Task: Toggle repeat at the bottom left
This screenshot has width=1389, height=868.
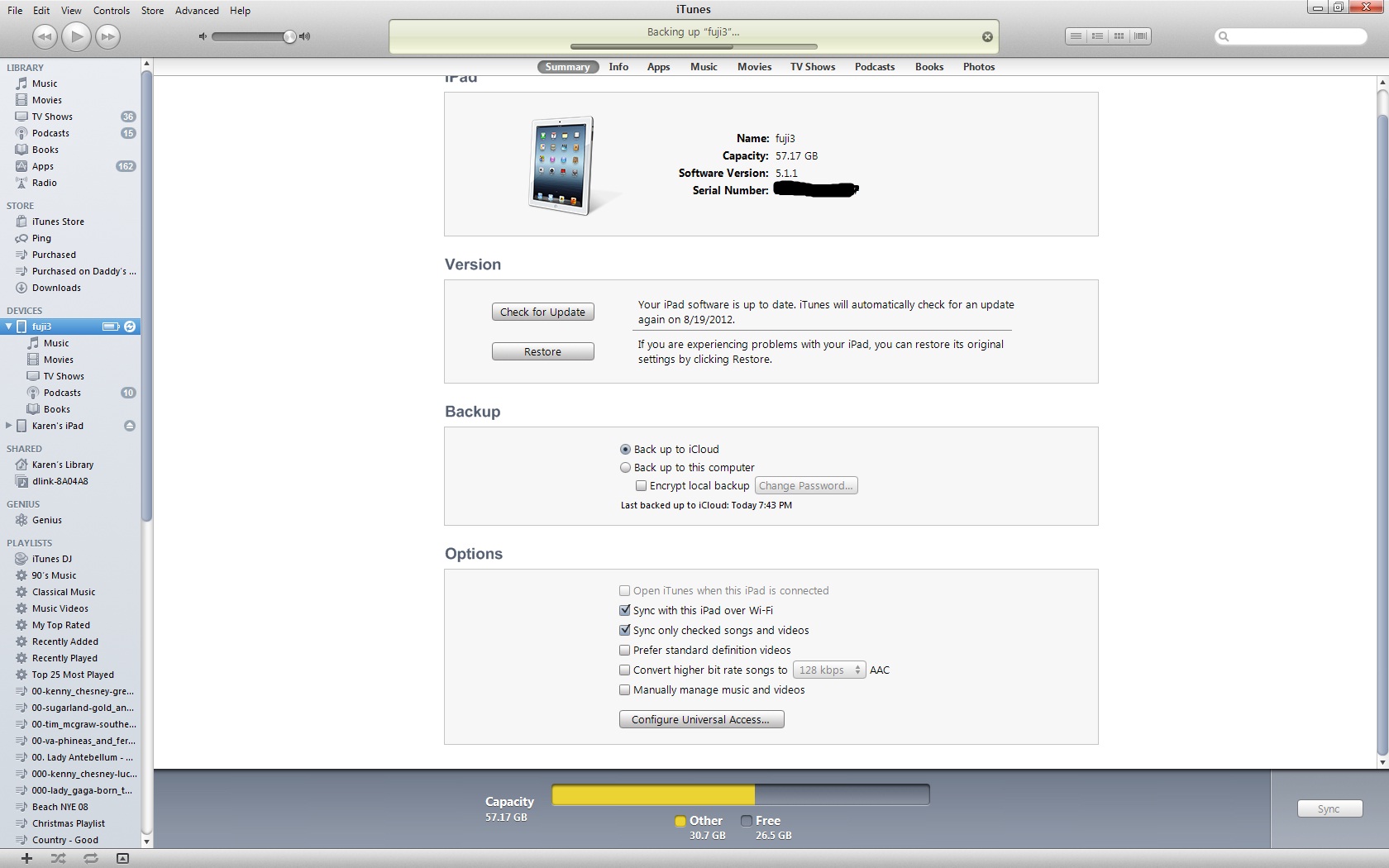Action: pyautogui.click(x=90, y=859)
